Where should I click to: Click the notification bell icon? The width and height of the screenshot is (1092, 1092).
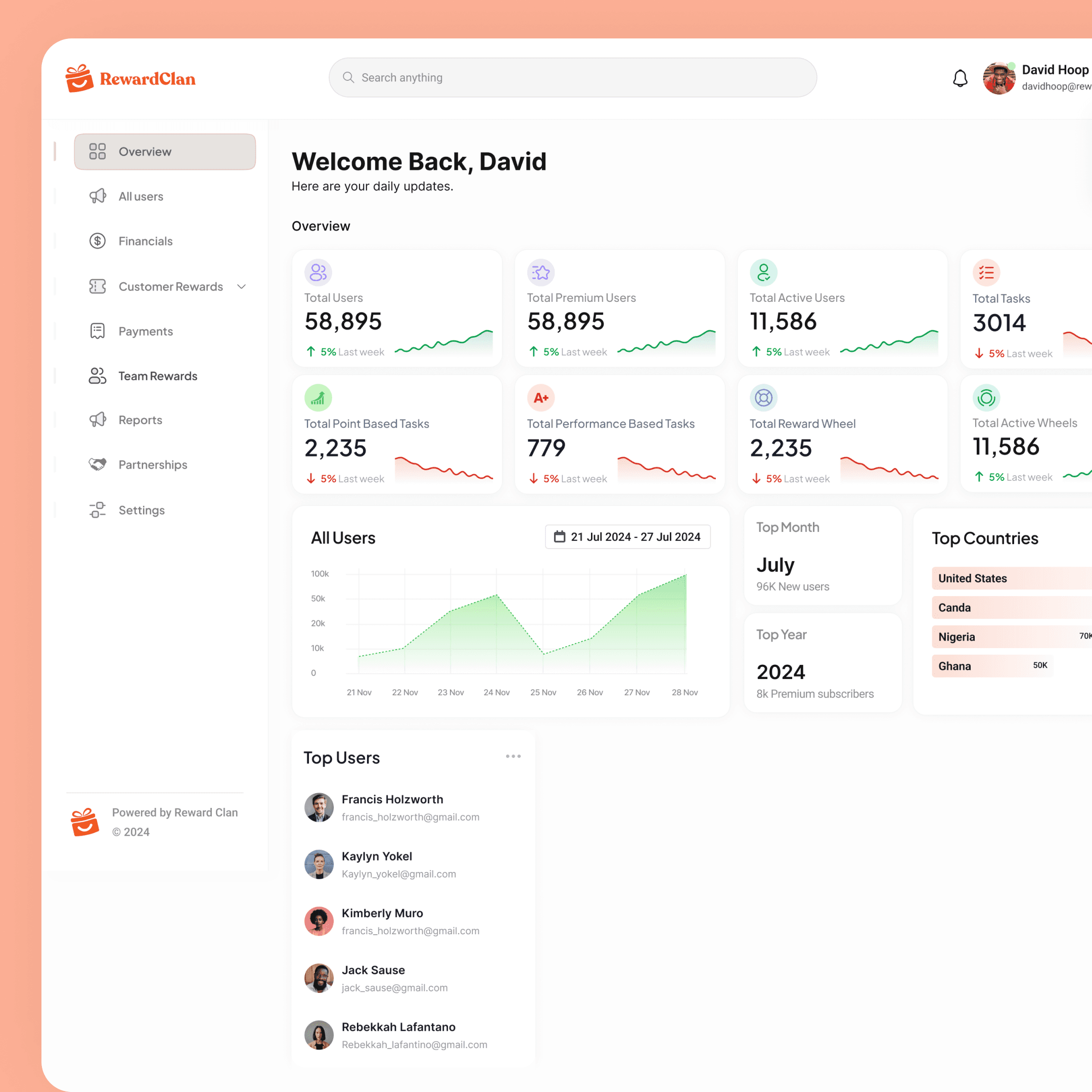coord(960,78)
